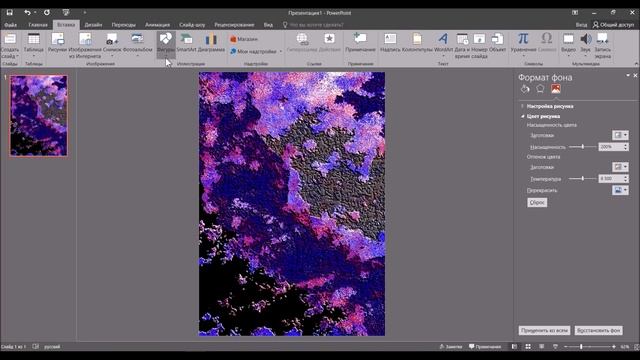
Task: Insert a Гиперссылка
Action: click(302, 43)
